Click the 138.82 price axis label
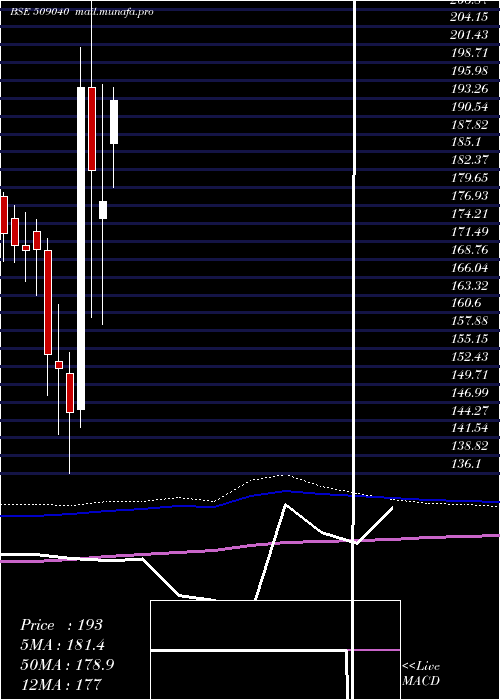This screenshot has height=700, width=500. coord(469,446)
